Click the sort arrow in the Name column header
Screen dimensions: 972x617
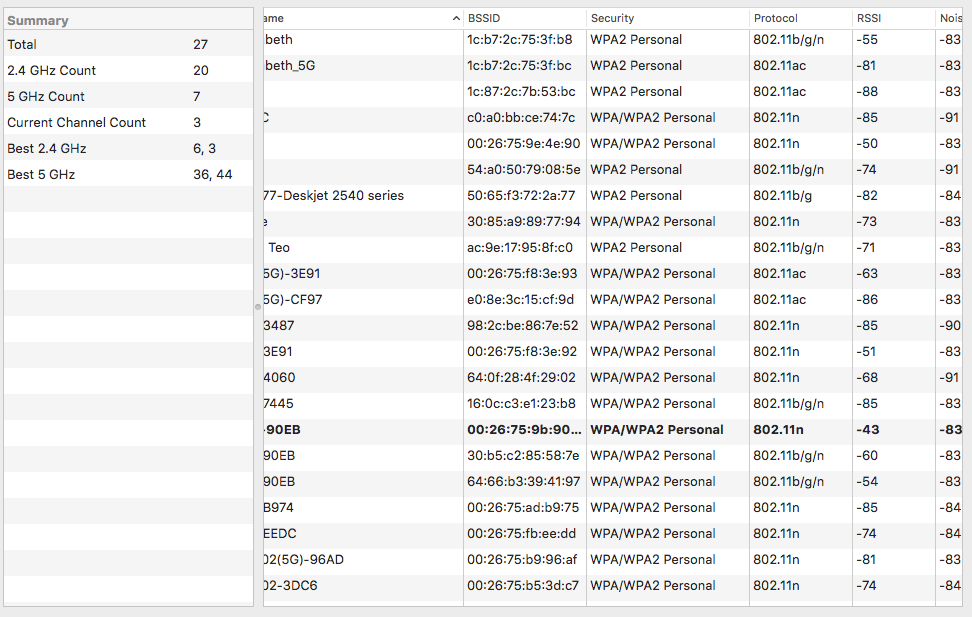[x=456, y=19]
